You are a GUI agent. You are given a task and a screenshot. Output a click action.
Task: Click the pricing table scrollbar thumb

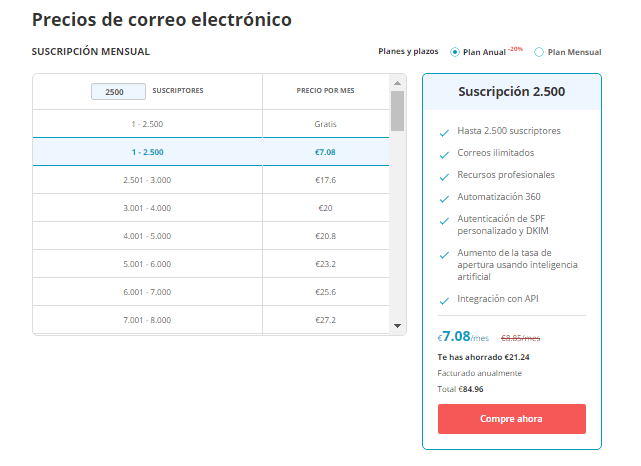(x=397, y=111)
